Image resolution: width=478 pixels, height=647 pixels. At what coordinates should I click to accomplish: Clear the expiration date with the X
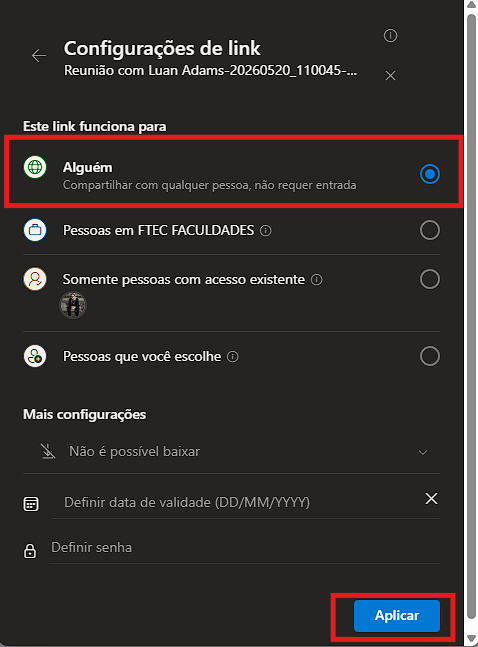[431, 499]
